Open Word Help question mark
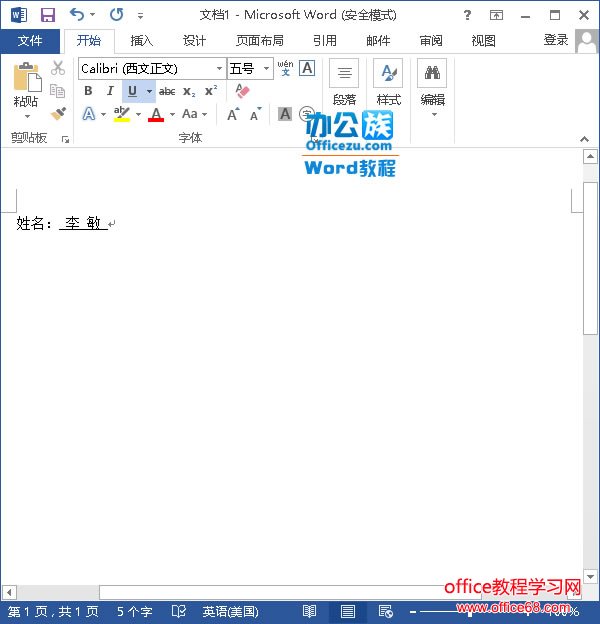The width and height of the screenshot is (600, 624). click(x=467, y=15)
